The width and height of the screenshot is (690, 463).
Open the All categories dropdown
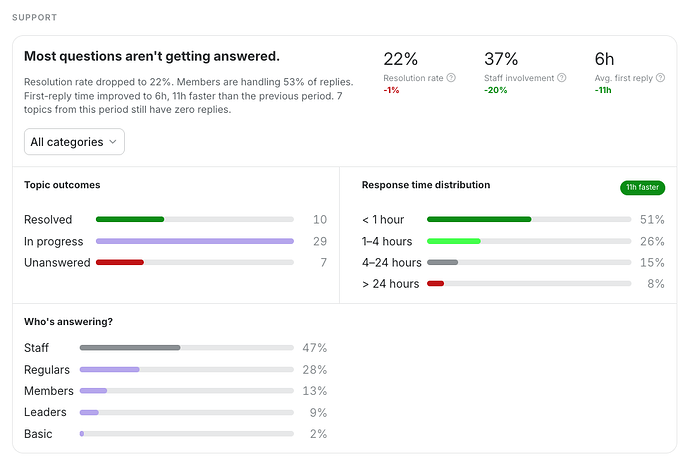pyautogui.click(x=74, y=142)
